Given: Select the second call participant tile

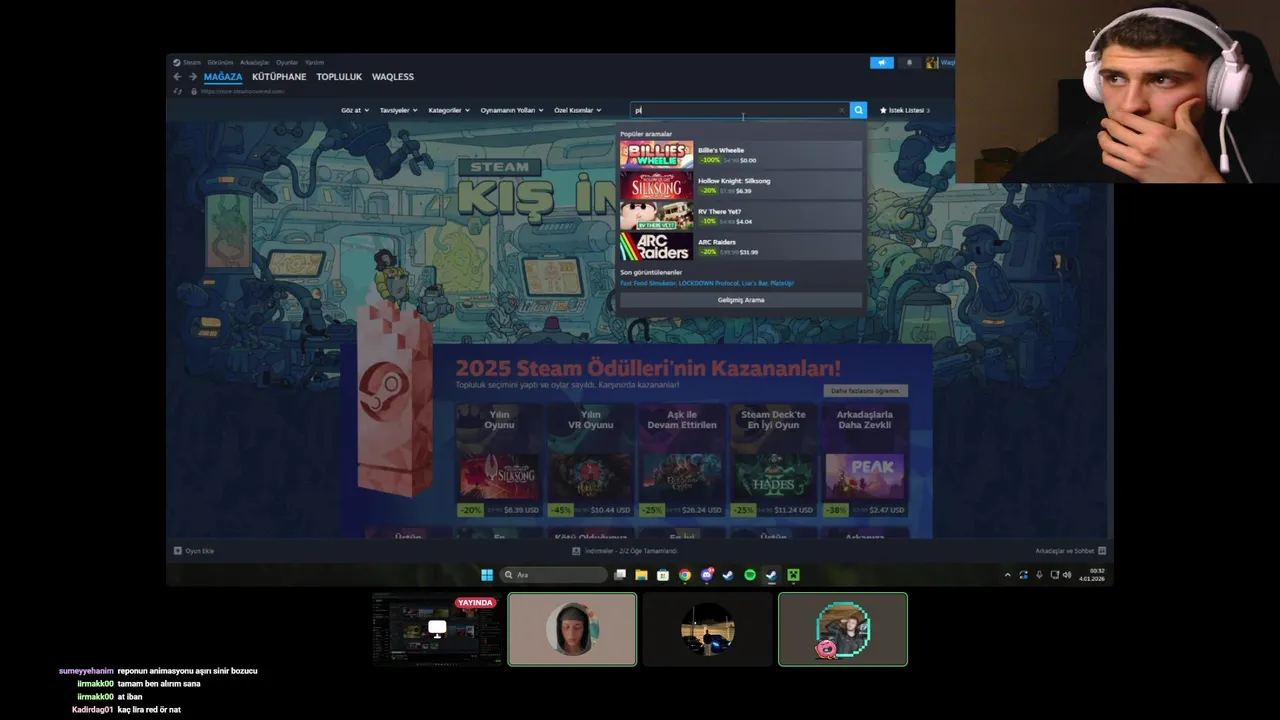Looking at the screenshot, I should coord(572,629).
